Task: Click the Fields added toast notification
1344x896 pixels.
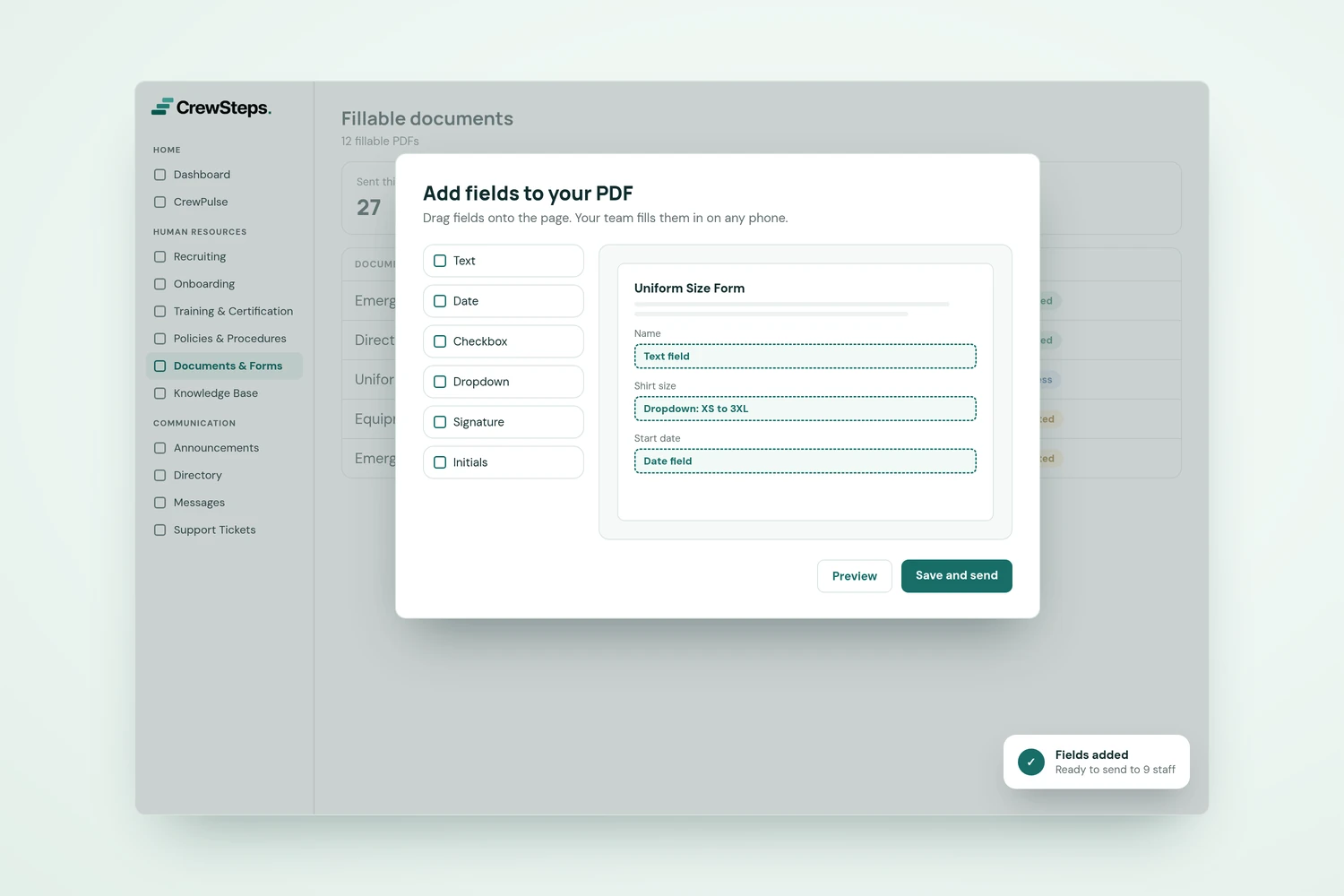Action: (x=1097, y=762)
